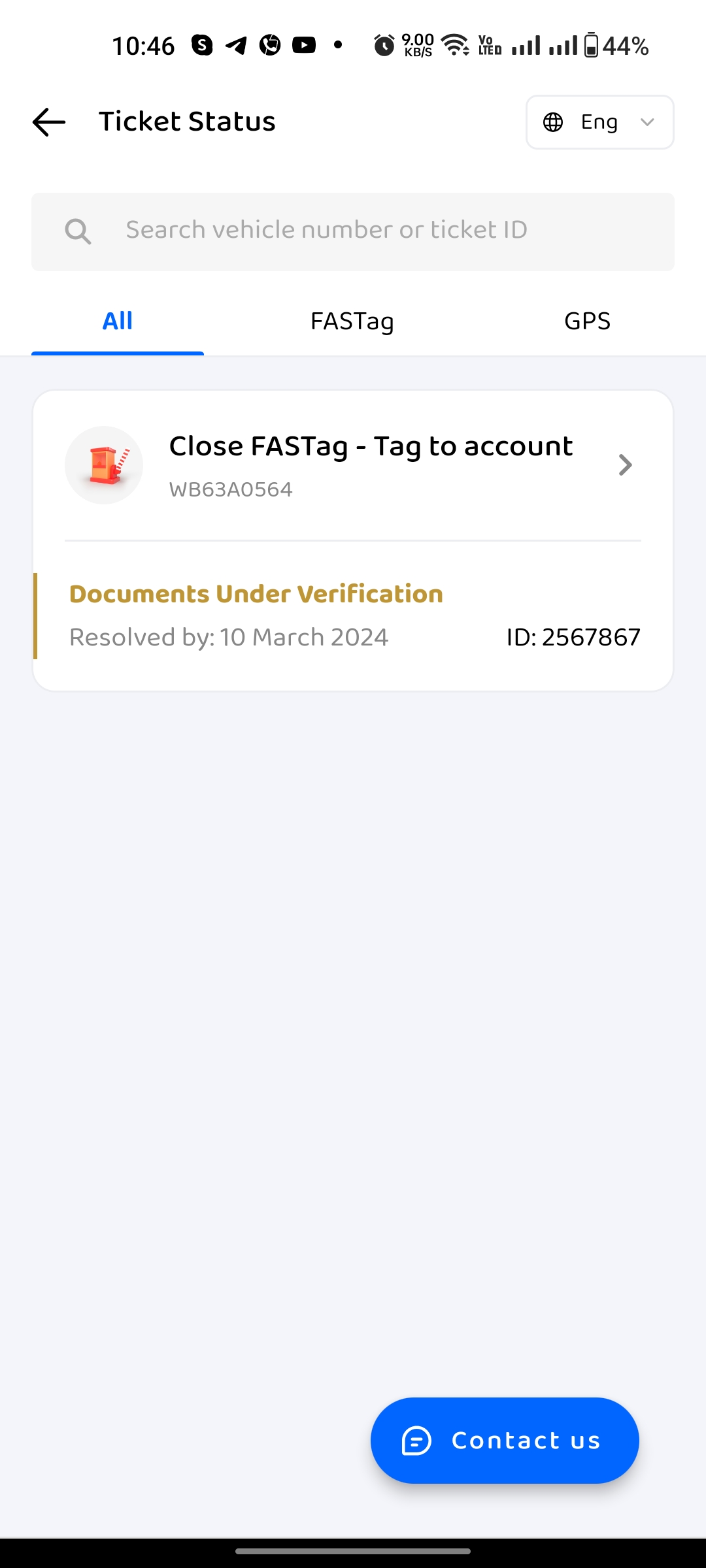The height and width of the screenshot is (1568, 706).
Task: Tap the back arrow icon
Action: click(49, 122)
